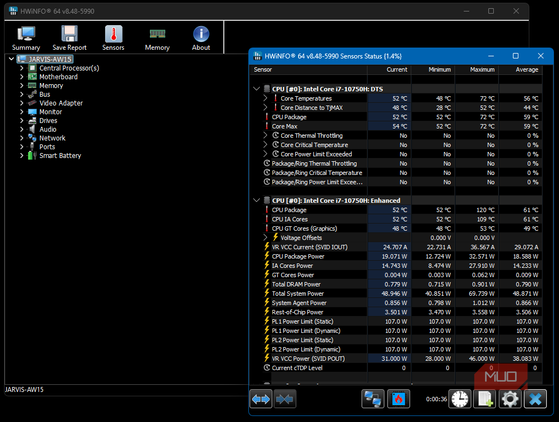Collapse the CPU DTS sensor group
Viewport: 559px width, 422px height.
pos(256,89)
